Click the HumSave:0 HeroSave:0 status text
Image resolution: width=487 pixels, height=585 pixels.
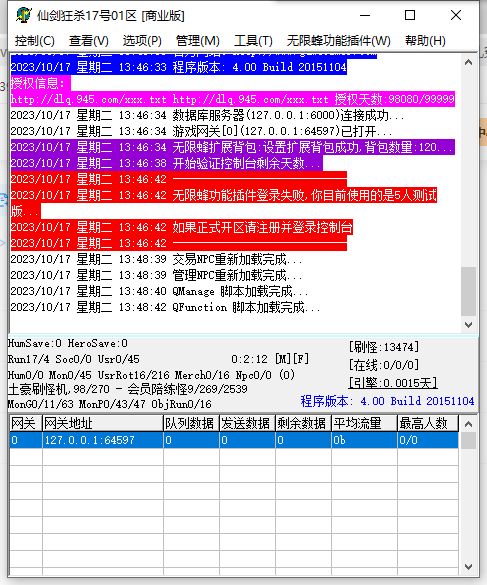coord(68,343)
